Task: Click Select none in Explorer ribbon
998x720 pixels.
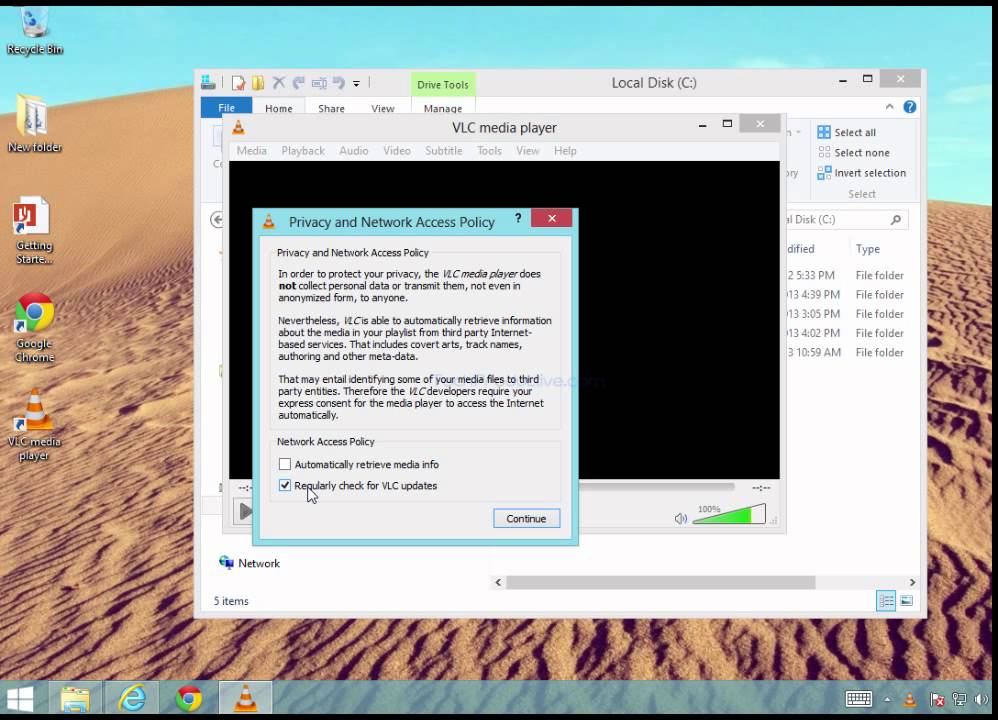Action: tap(854, 153)
